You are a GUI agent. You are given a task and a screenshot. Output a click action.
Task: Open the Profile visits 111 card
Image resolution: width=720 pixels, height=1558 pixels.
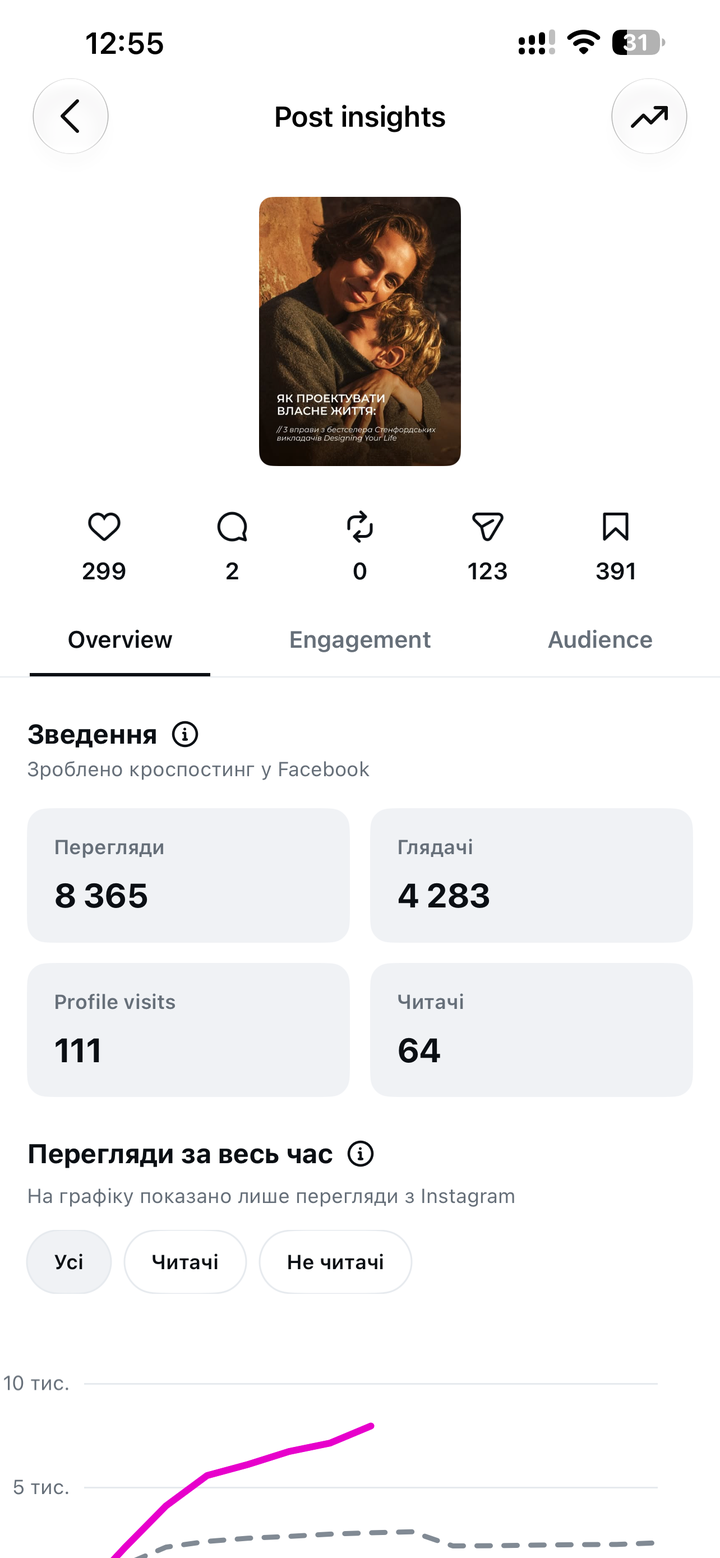(188, 1030)
